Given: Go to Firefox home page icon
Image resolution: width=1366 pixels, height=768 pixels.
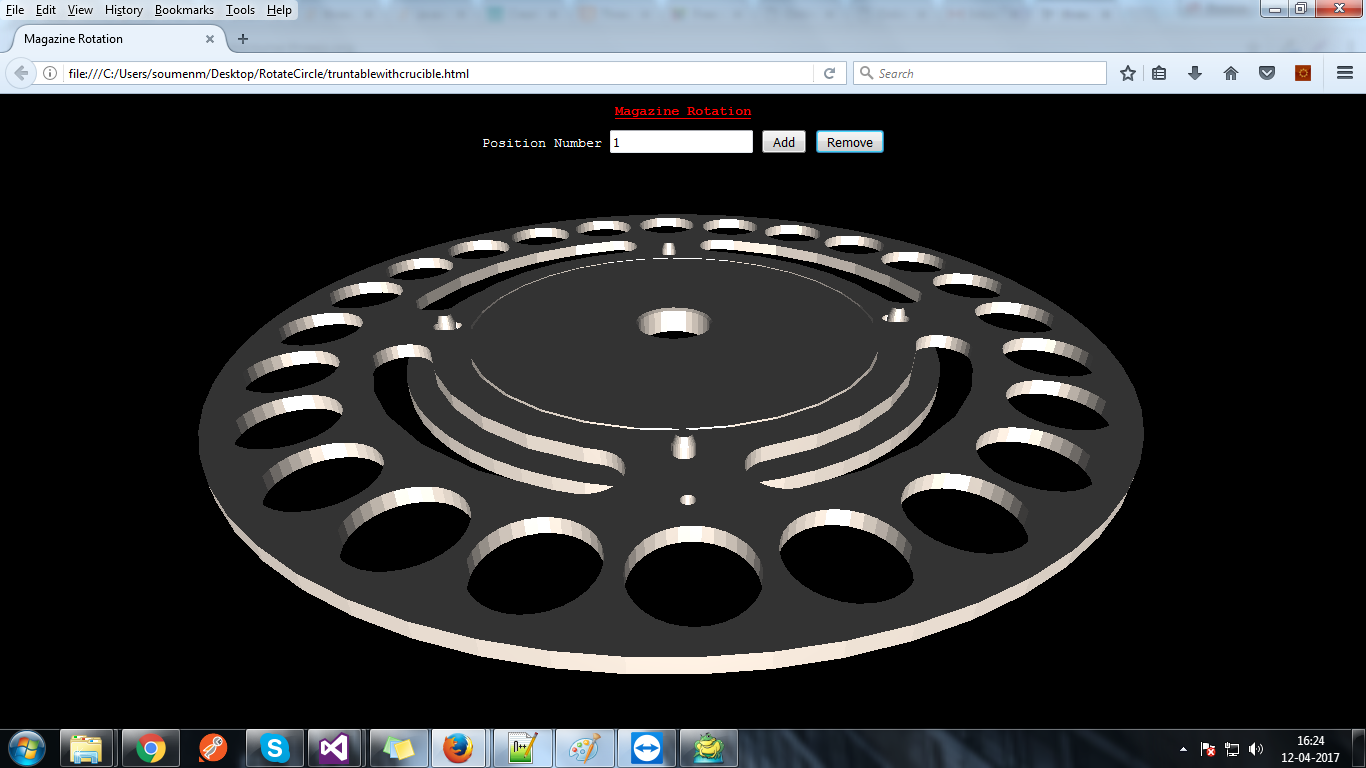Looking at the screenshot, I should click(x=1231, y=73).
